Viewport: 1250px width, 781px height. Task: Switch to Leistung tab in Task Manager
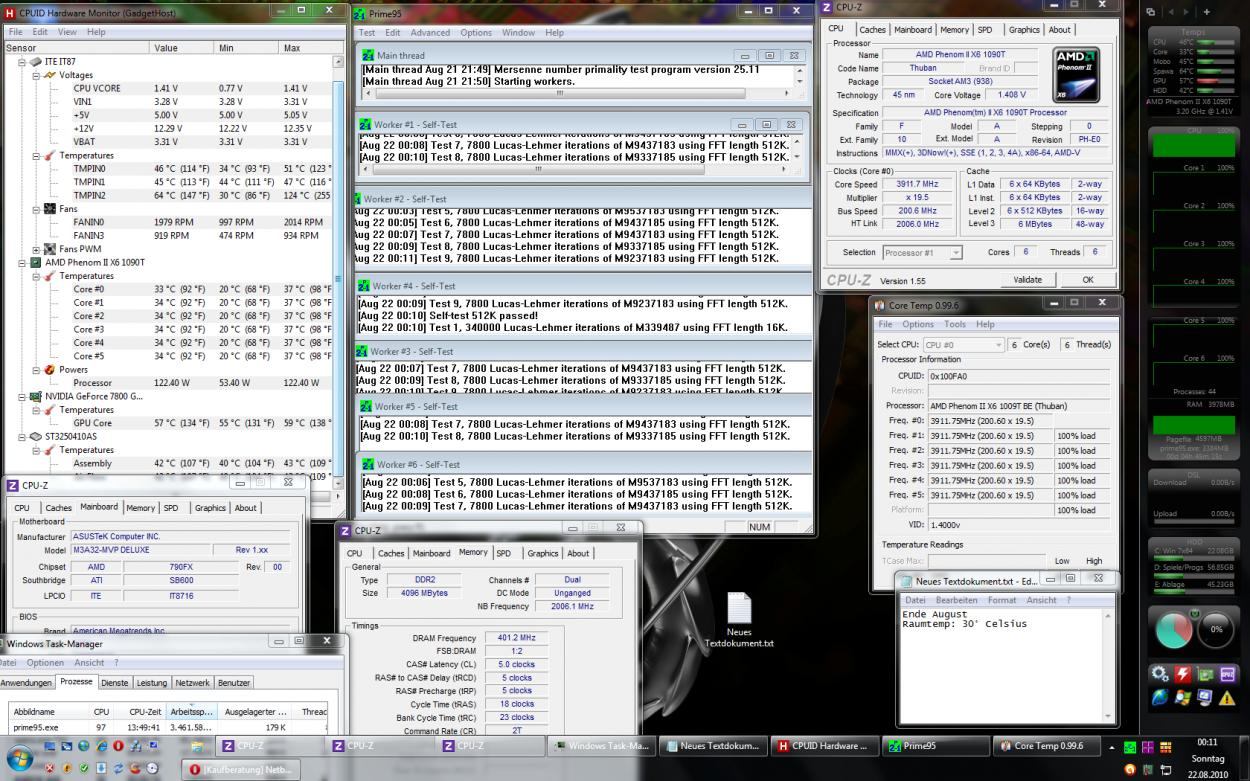[x=151, y=683]
